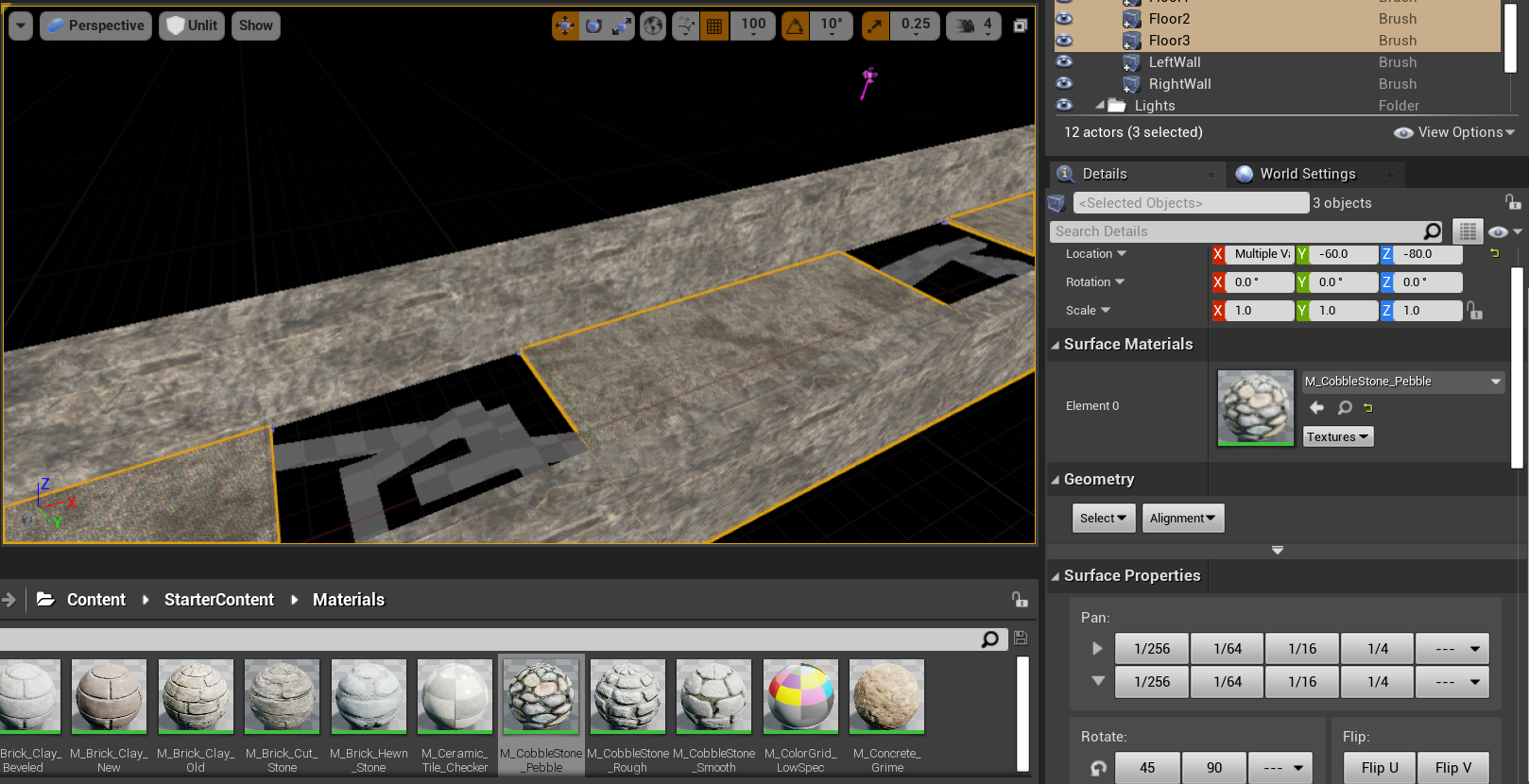
Task: Click Location Y value -60.0
Action: coord(1345,254)
